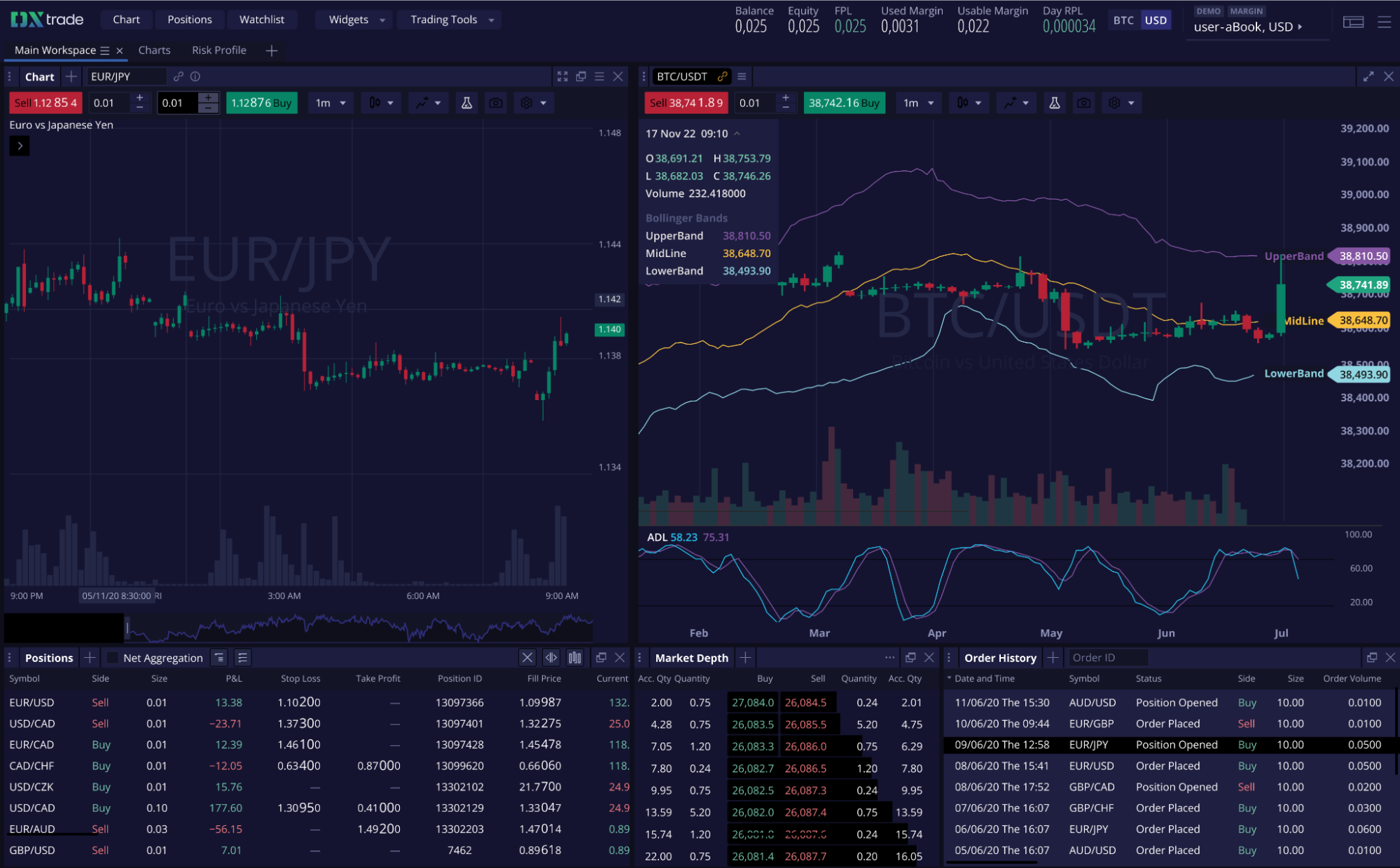This screenshot has width=1400, height=868.
Task: Switch display currency to USD
Action: coord(1156,20)
